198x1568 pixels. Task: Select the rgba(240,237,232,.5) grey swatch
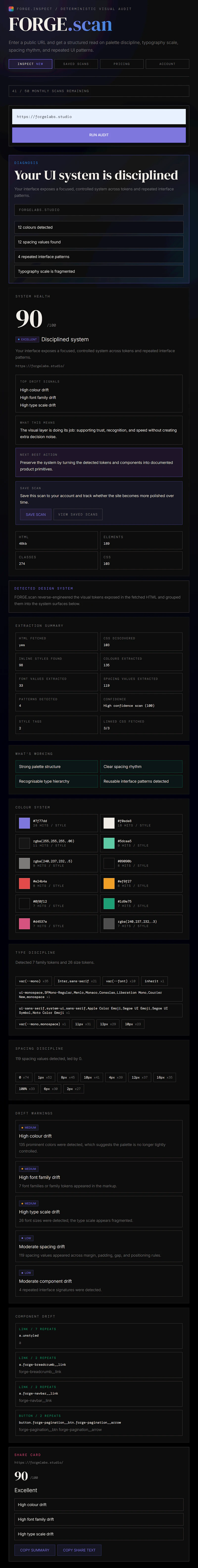click(x=24, y=863)
